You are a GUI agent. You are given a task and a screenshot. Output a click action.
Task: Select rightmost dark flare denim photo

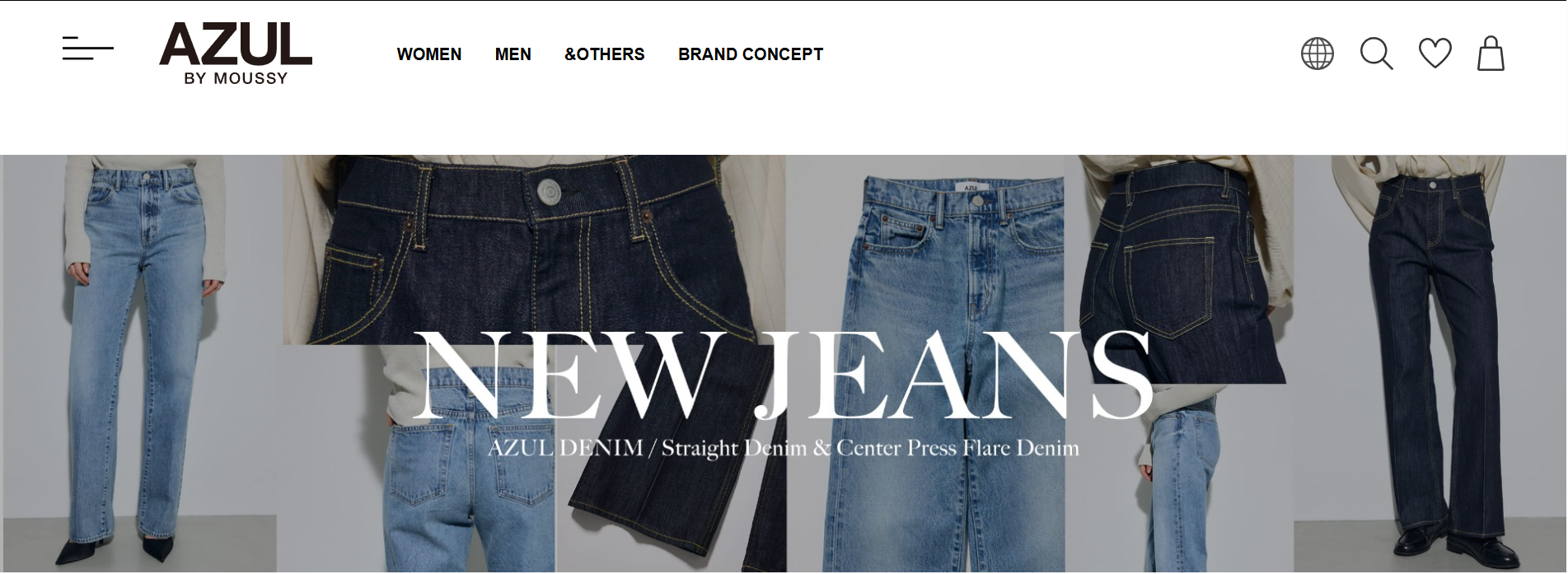(1430, 363)
